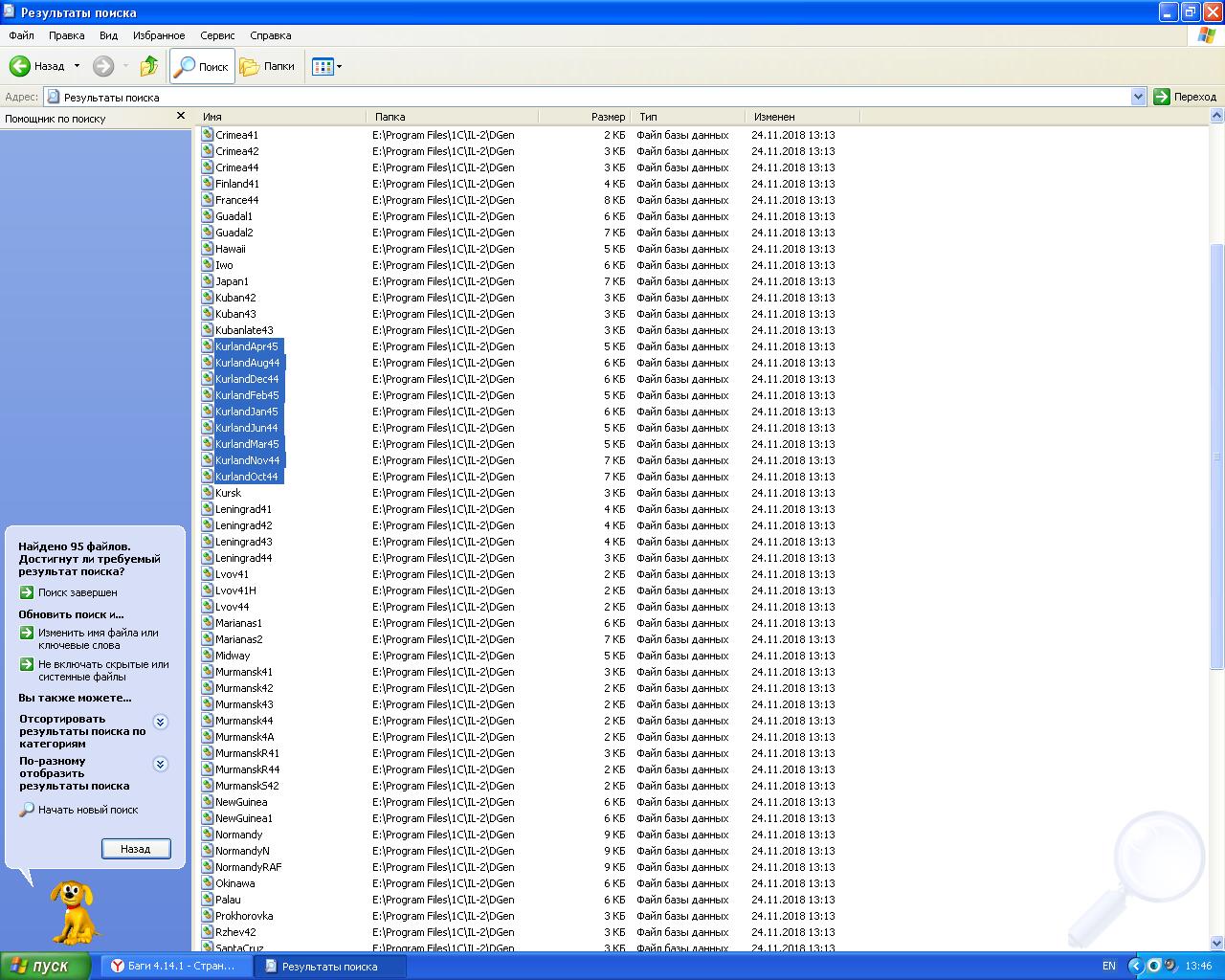1225x980 pixels.
Task: Click the scrollbar up arrow
Action: (x=1217, y=117)
